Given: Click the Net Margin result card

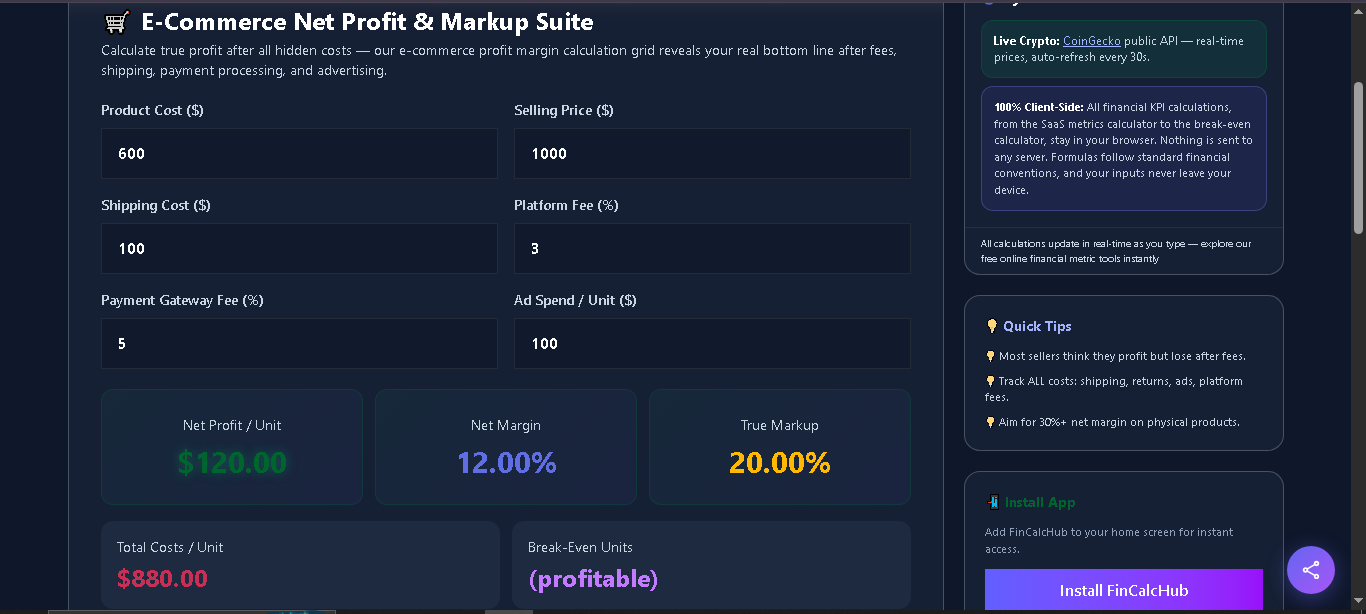Looking at the screenshot, I should click(x=506, y=447).
